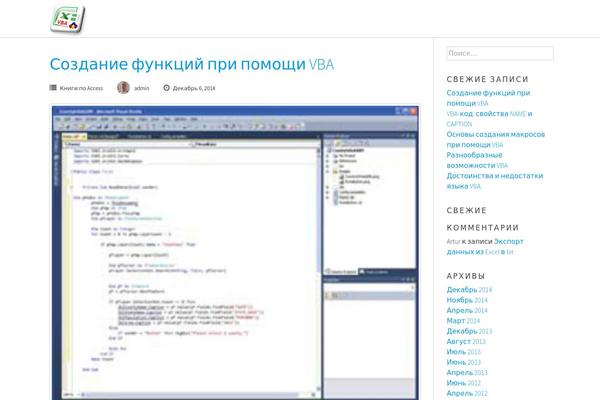
Task: Open 'VBA-код: свойства NAME и CAPTION' post
Action: (x=489, y=119)
